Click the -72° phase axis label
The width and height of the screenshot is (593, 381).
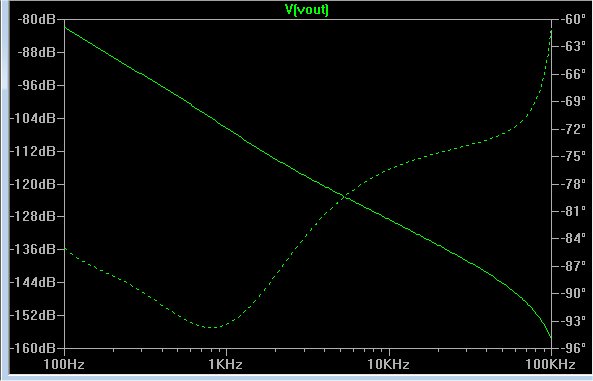coord(573,129)
